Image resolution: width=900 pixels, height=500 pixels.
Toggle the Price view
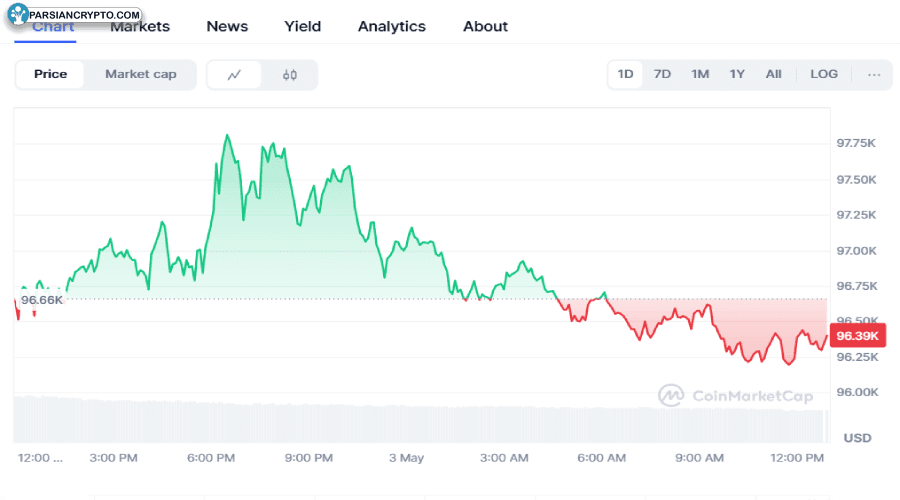click(51, 74)
